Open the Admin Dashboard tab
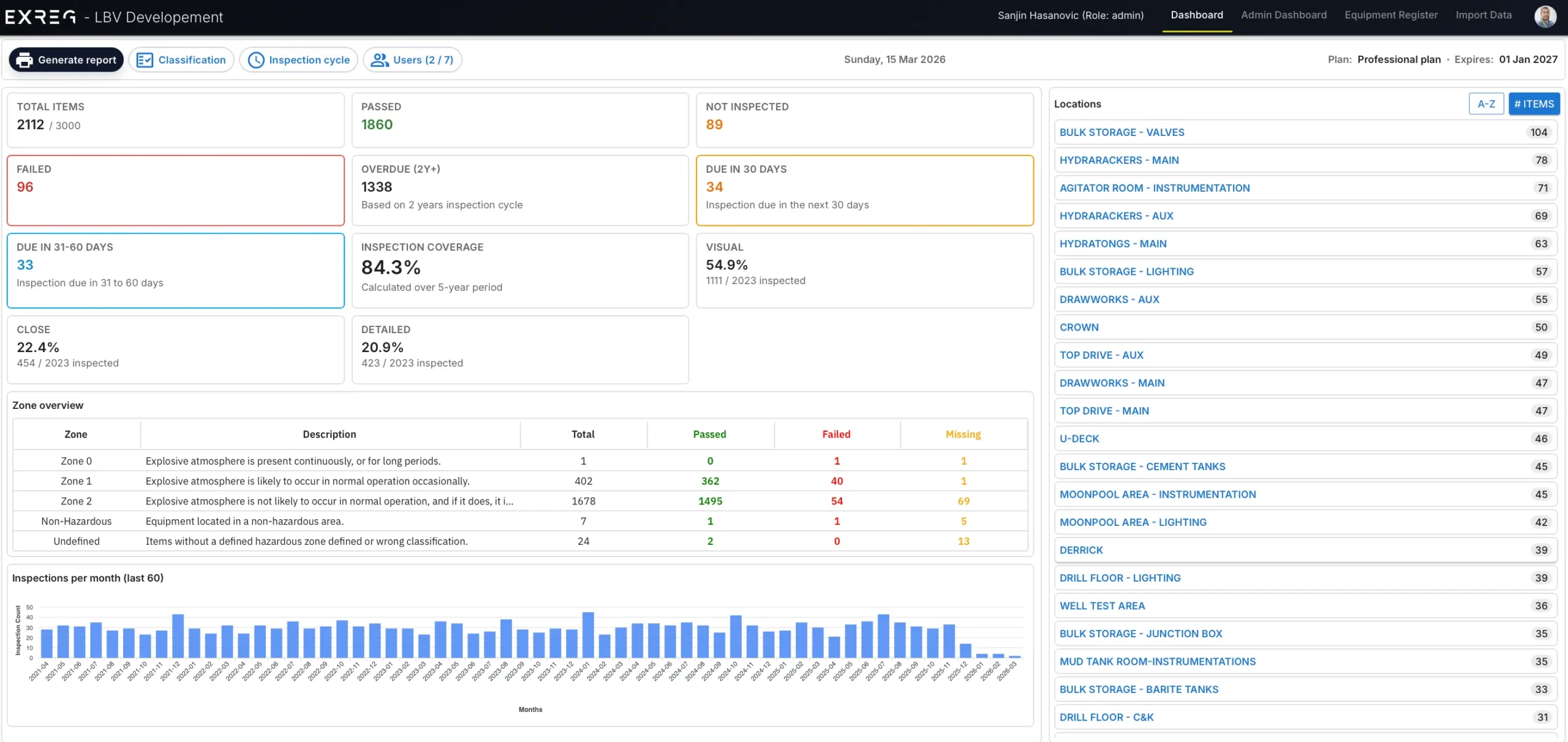Screen dimensions: 1568x742 tap(1283, 15)
